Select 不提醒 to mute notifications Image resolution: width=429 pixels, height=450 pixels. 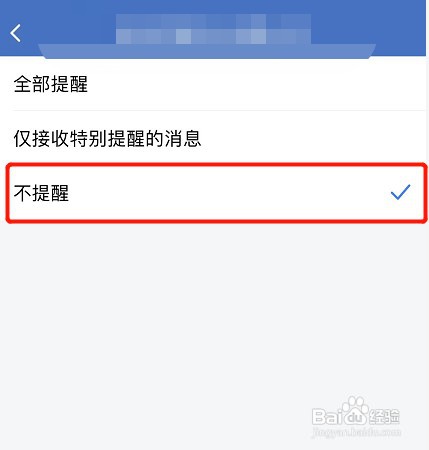[x=216, y=193]
